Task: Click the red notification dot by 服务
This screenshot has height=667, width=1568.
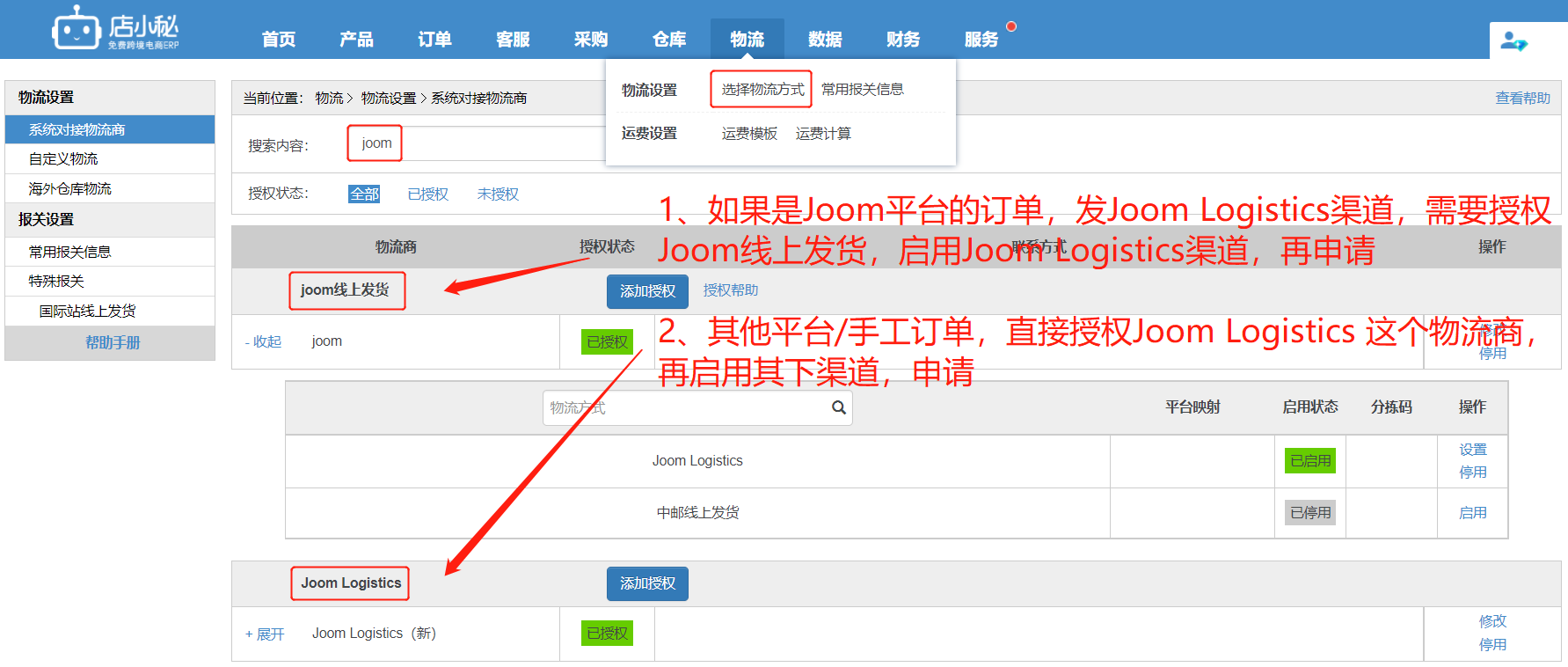Action: click(1011, 26)
